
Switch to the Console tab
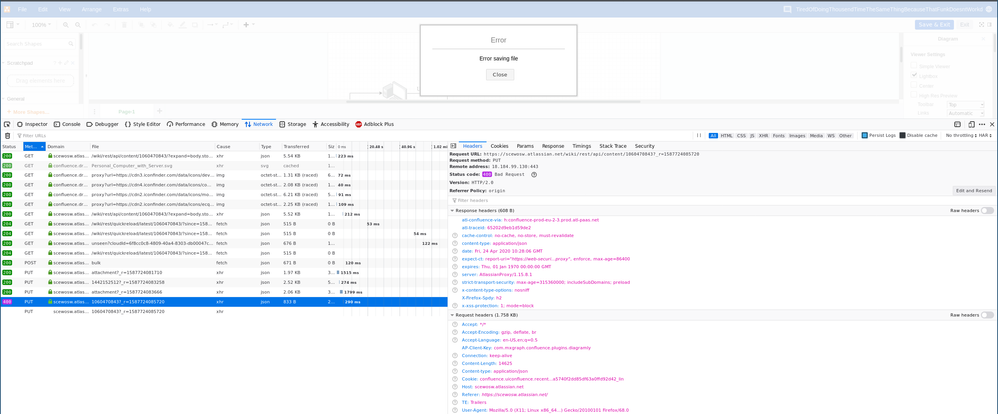tap(67, 124)
